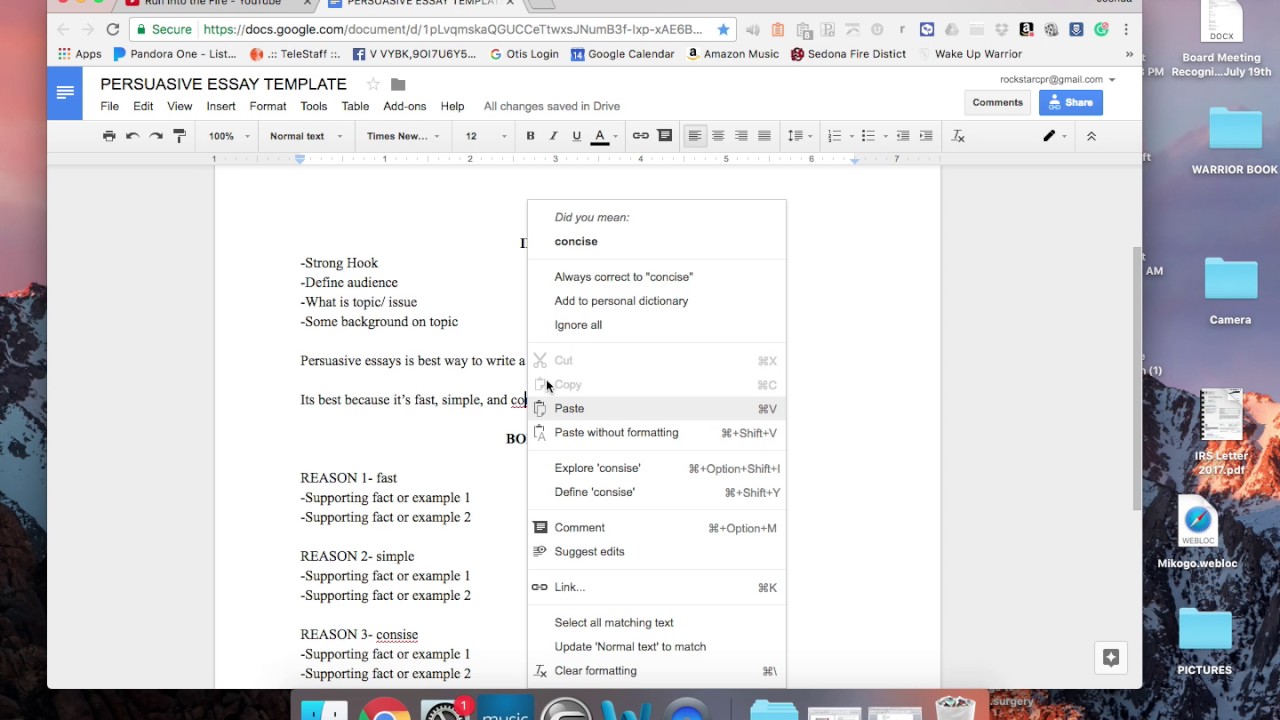The width and height of the screenshot is (1280, 720).
Task: Open the Times New font dropdown
Action: [403, 136]
